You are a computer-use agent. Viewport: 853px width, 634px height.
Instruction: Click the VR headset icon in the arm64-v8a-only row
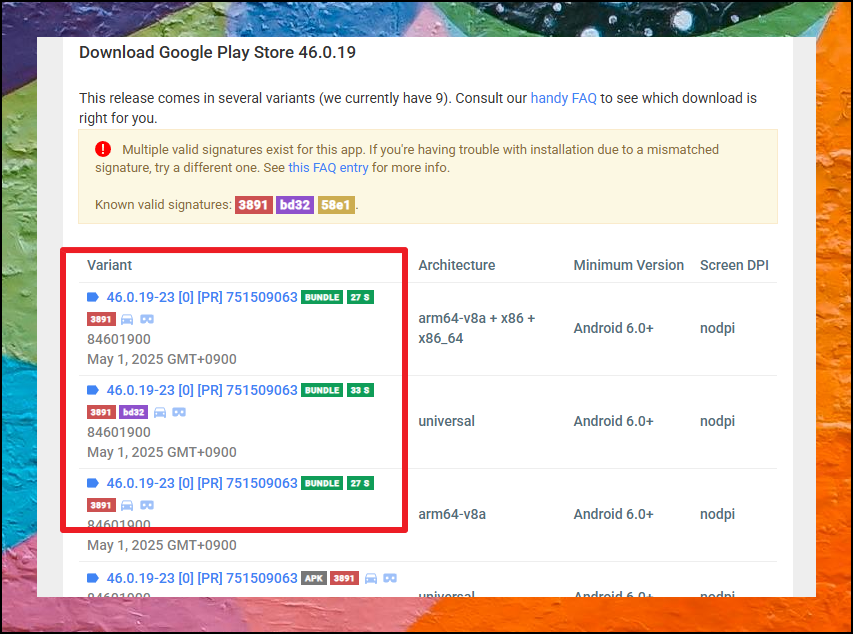pyautogui.click(x=147, y=505)
